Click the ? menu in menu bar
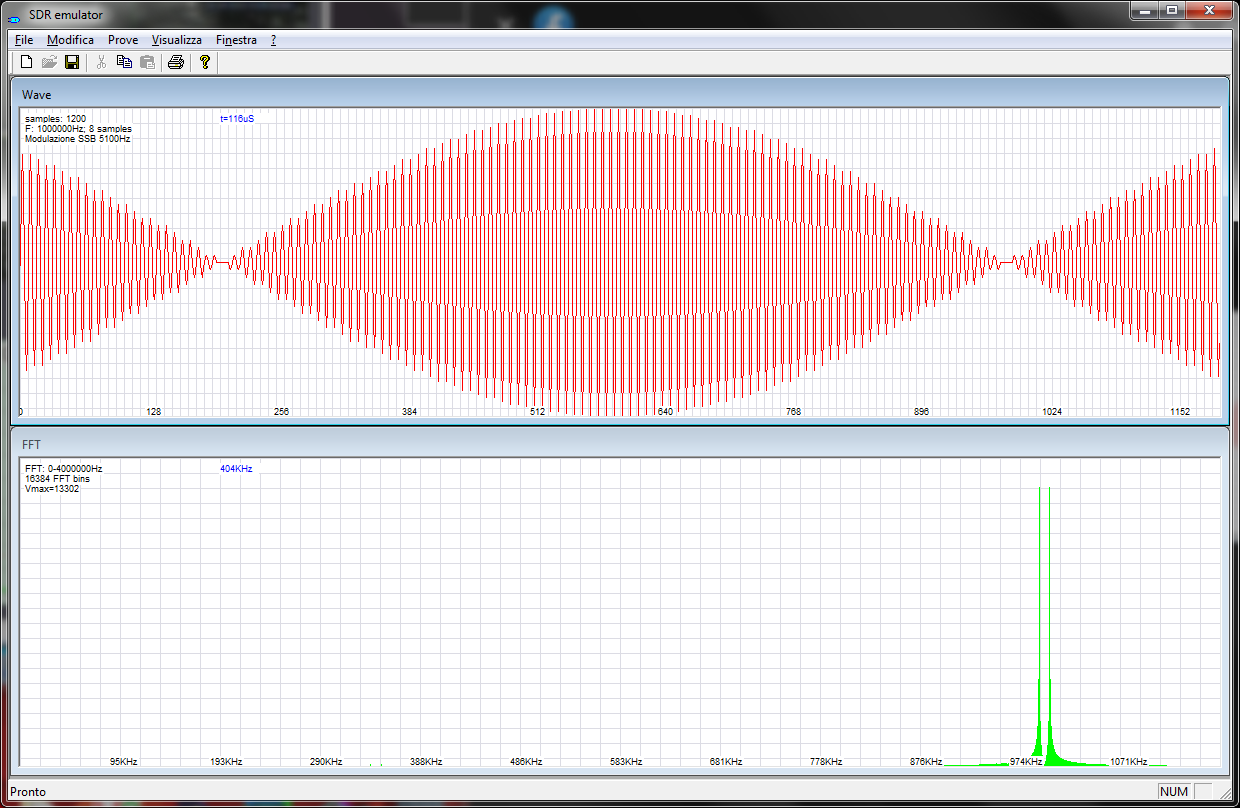 [273, 40]
